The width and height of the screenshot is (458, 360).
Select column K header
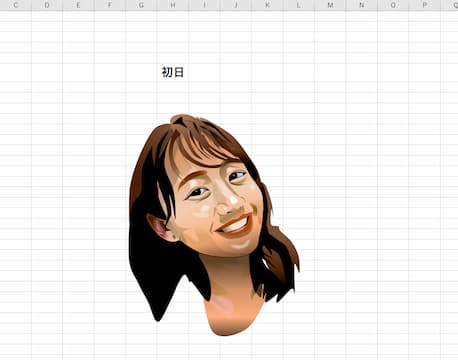[x=267, y=5]
